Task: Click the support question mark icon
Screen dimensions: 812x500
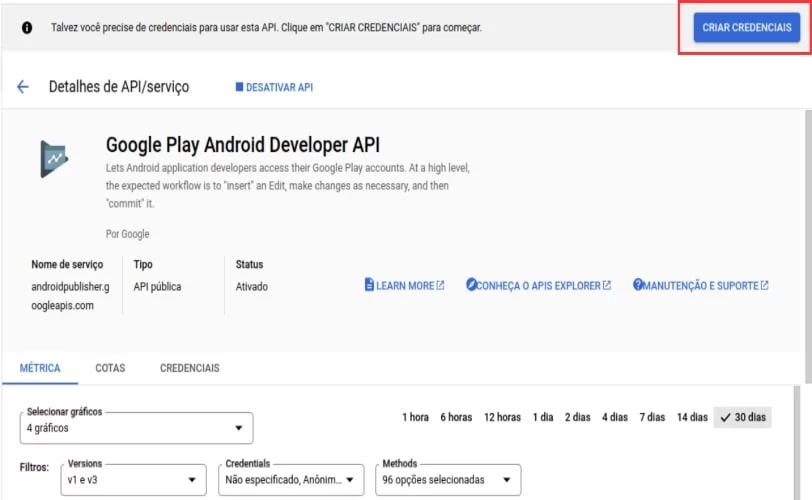Action: tap(638, 284)
